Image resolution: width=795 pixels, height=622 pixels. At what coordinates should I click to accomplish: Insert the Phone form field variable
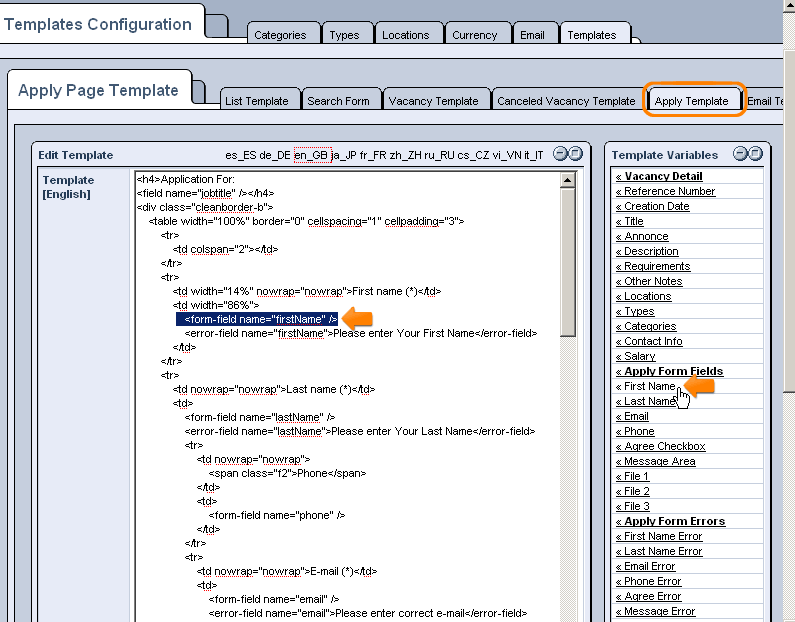[635, 431]
